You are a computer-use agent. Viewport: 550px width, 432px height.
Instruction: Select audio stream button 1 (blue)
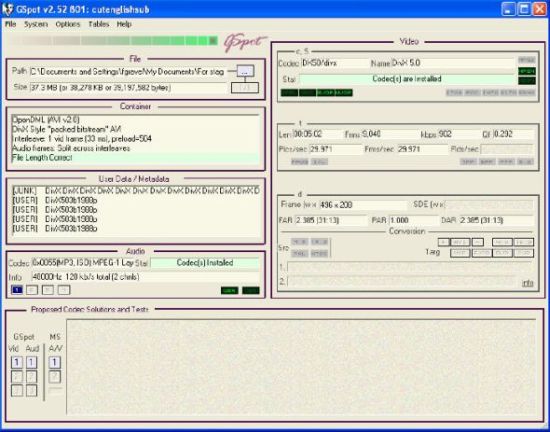click(17, 290)
